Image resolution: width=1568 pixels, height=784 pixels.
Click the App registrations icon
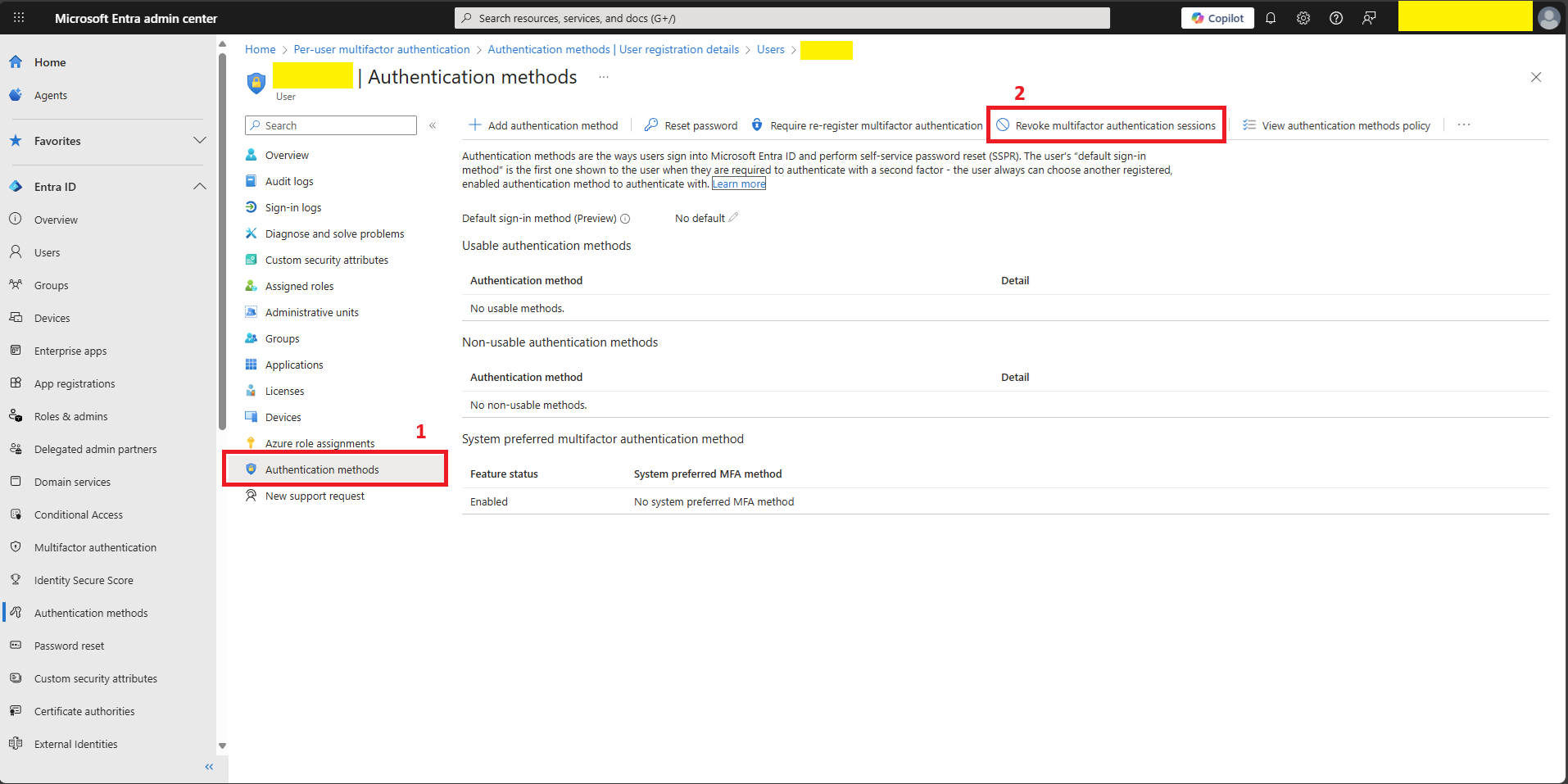tap(16, 383)
